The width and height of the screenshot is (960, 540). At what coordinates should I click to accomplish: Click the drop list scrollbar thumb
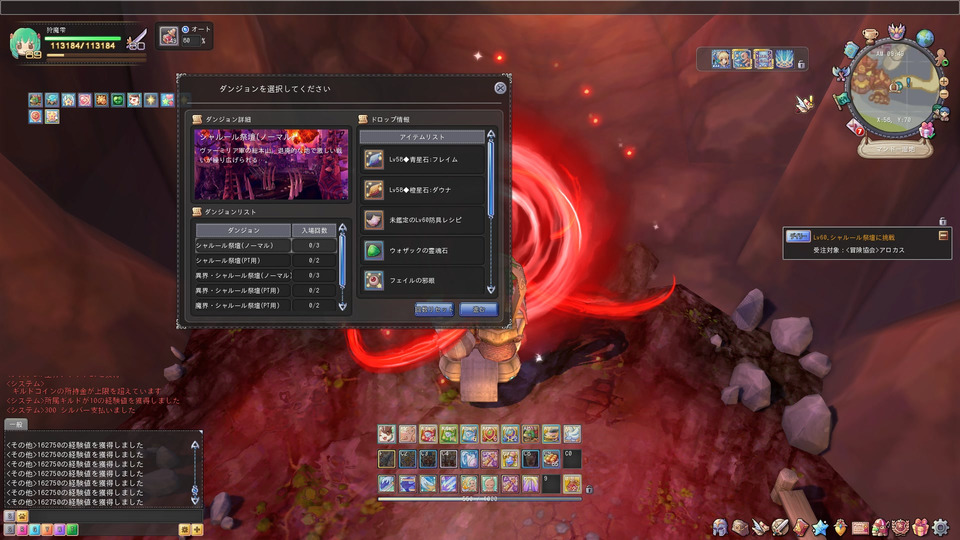tap(490, 179)
